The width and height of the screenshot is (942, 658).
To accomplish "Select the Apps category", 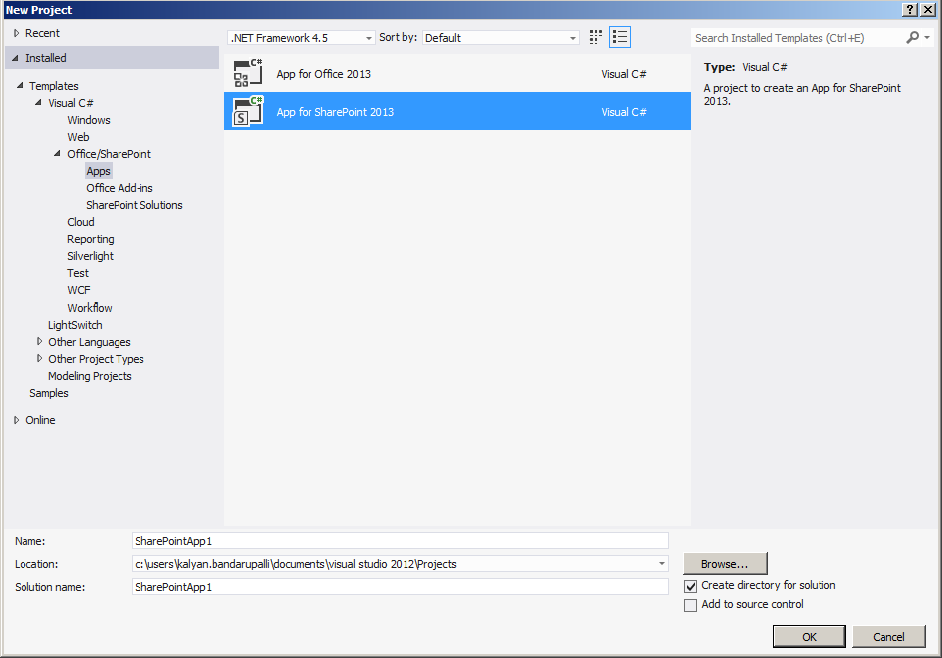I will pyautogui.click(x=99, y=171).
